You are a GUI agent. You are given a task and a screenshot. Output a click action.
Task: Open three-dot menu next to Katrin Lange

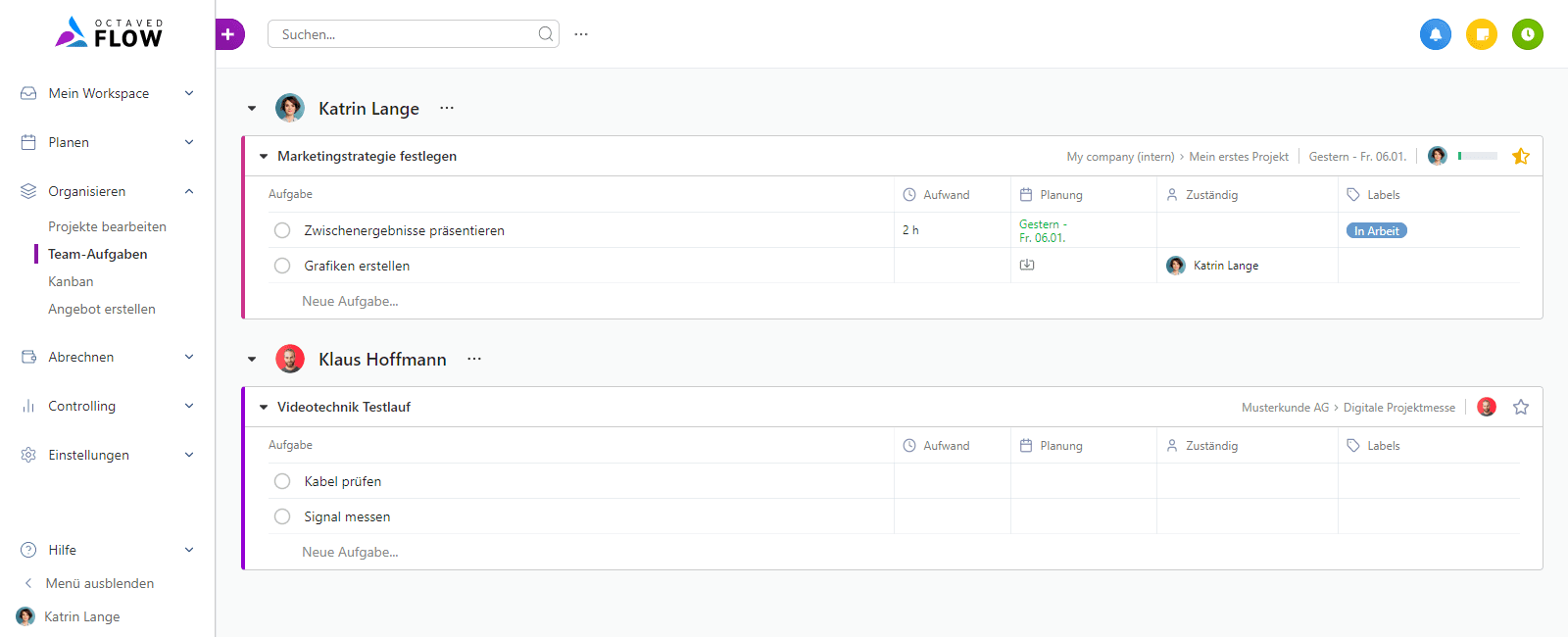click(447, 108)
